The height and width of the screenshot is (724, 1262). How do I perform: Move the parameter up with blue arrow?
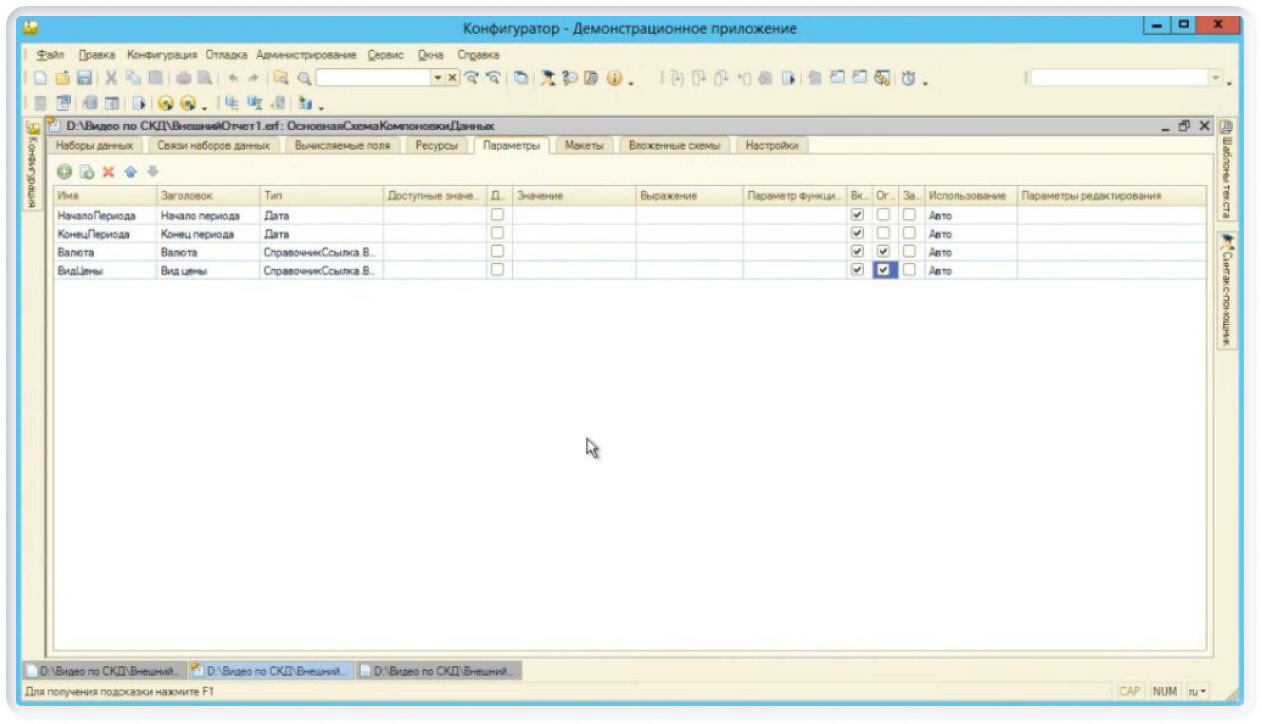click(130, 172)
